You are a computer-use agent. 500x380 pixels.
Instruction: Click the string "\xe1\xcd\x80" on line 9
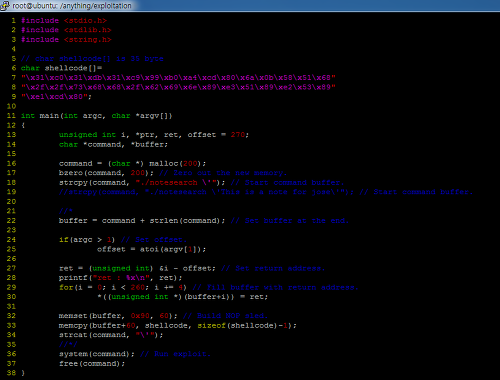click(55, 97)
